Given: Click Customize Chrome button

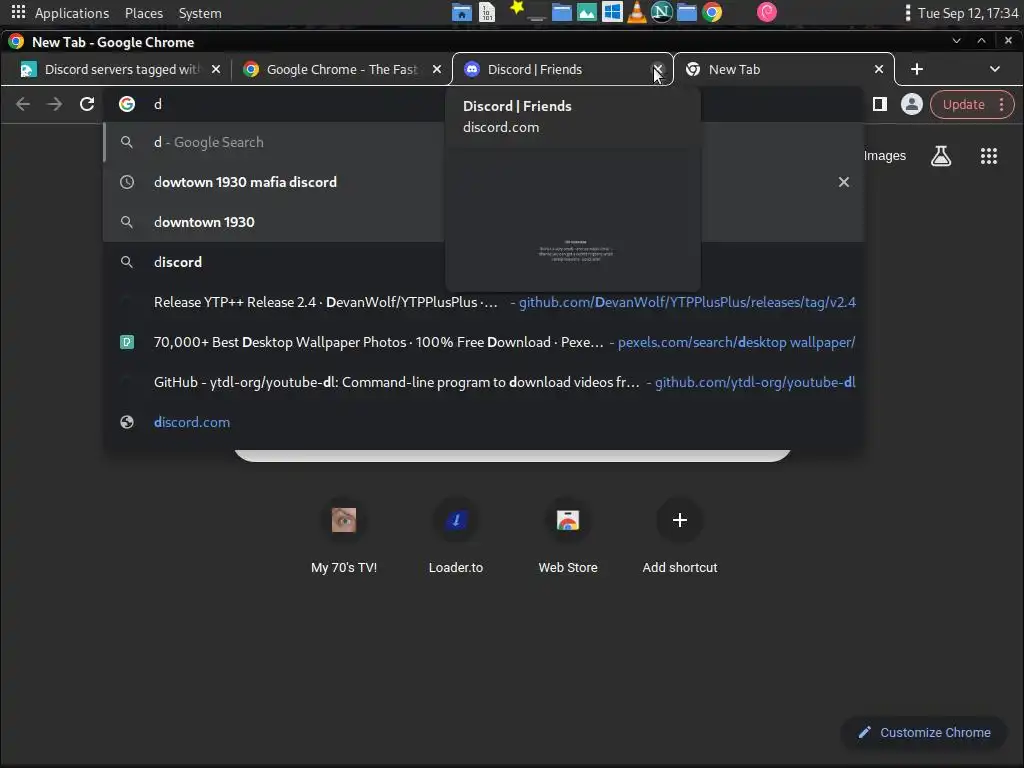Looking at the screenshot, I should 924,733.
